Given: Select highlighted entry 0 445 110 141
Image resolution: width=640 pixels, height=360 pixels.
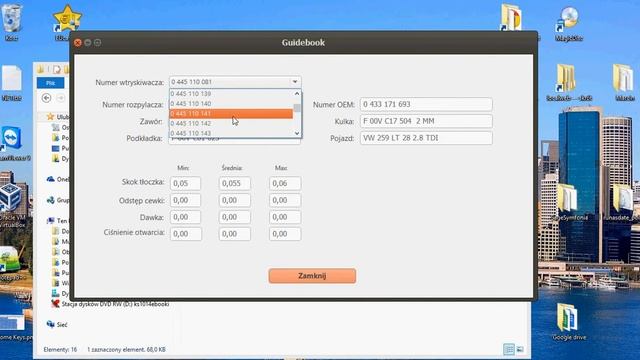Looking at the screenshot, I should point(231,113).
